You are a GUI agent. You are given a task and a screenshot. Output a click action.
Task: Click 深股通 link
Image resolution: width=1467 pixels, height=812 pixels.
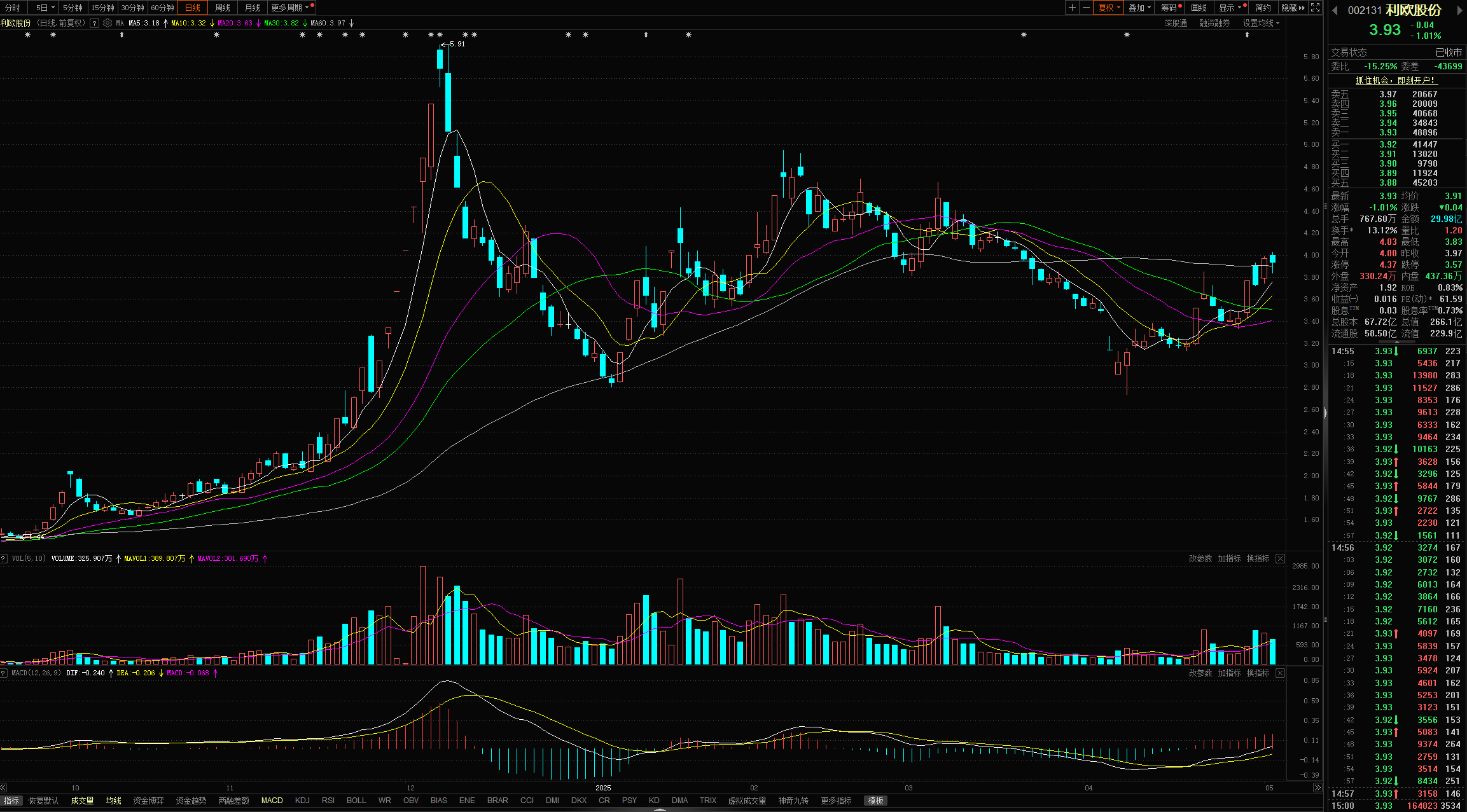[1176, 23]
